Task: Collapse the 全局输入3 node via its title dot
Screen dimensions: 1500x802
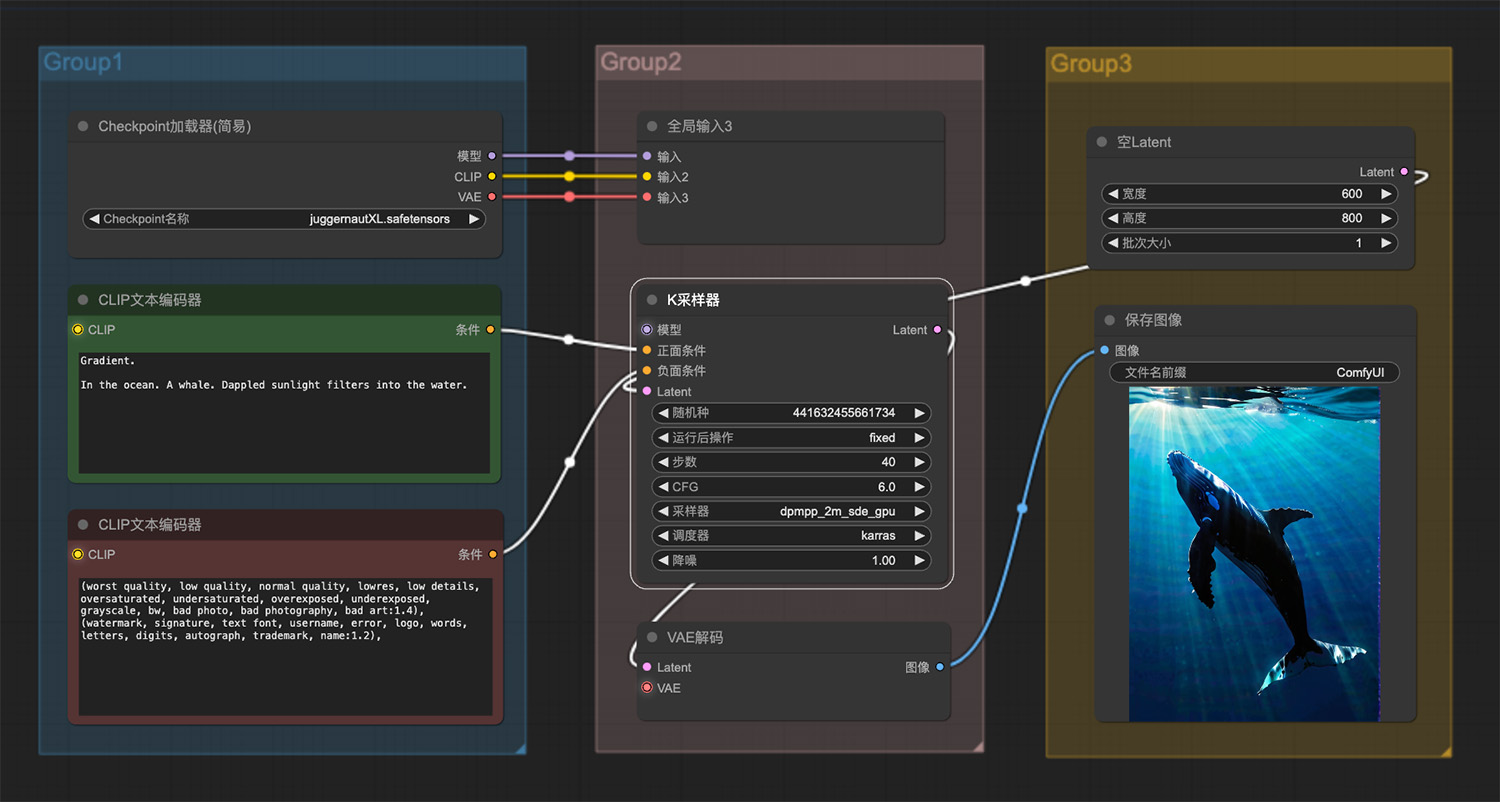Action: (652, 126)
